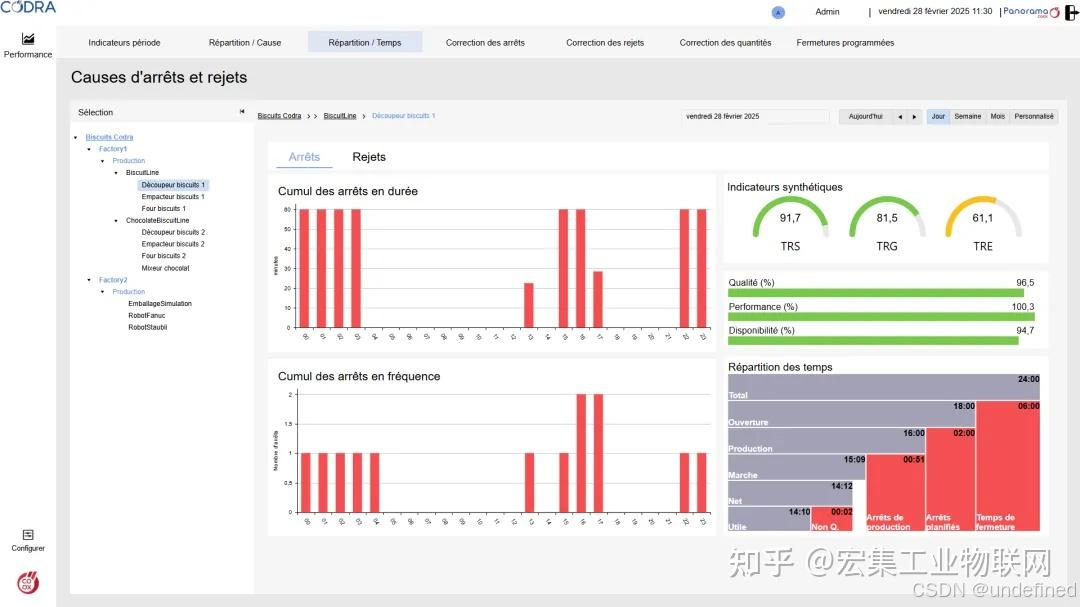Select the Jour period toggle
The width and height of the screenshot is (1080, 607).
pos(938,116)
